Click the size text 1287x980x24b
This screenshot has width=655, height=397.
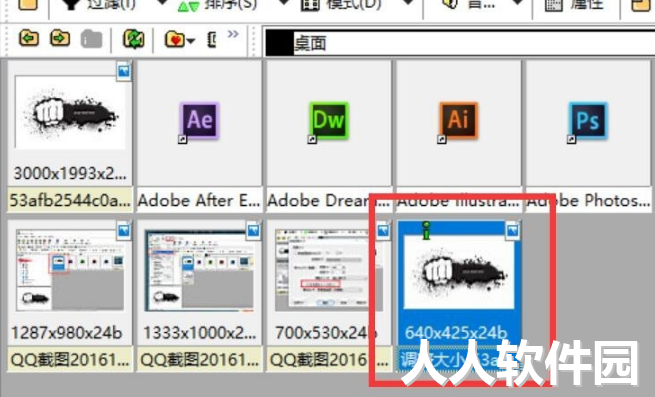(x=67, y=333)
